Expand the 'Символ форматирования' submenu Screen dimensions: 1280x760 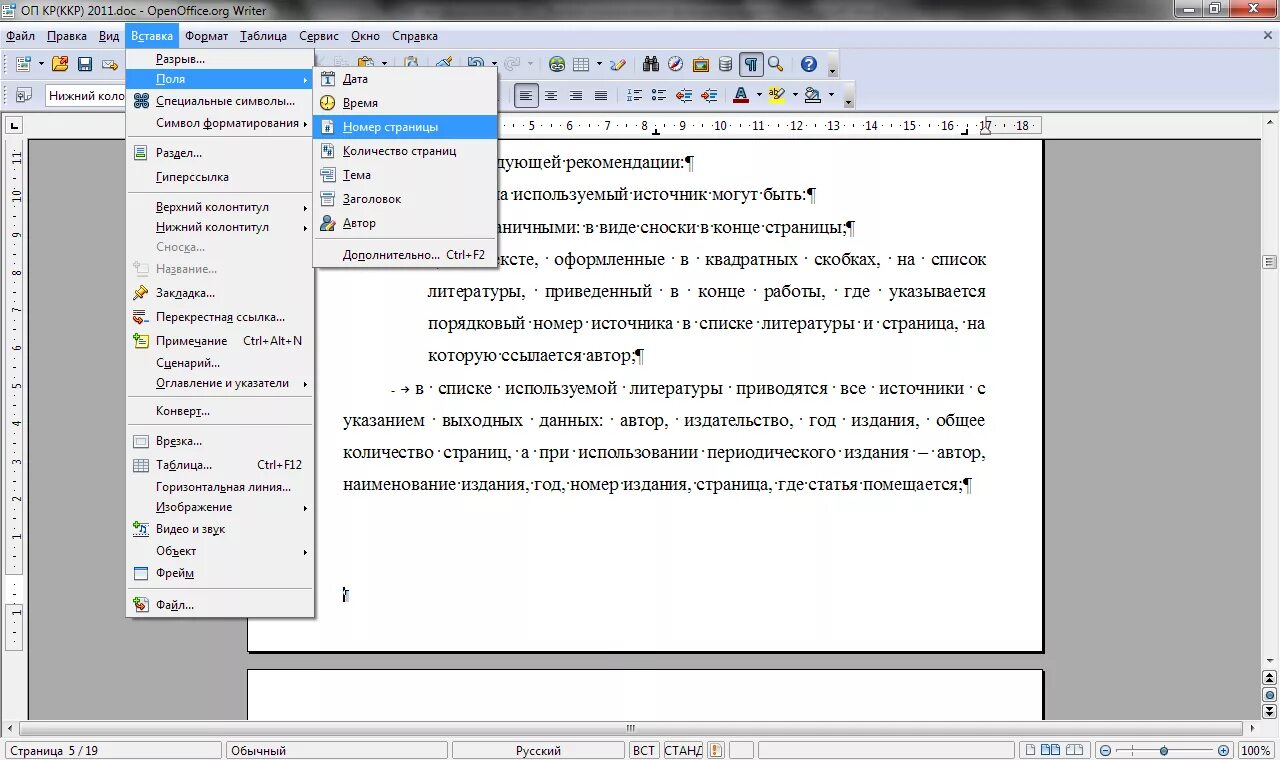click(x=220, y=123)
